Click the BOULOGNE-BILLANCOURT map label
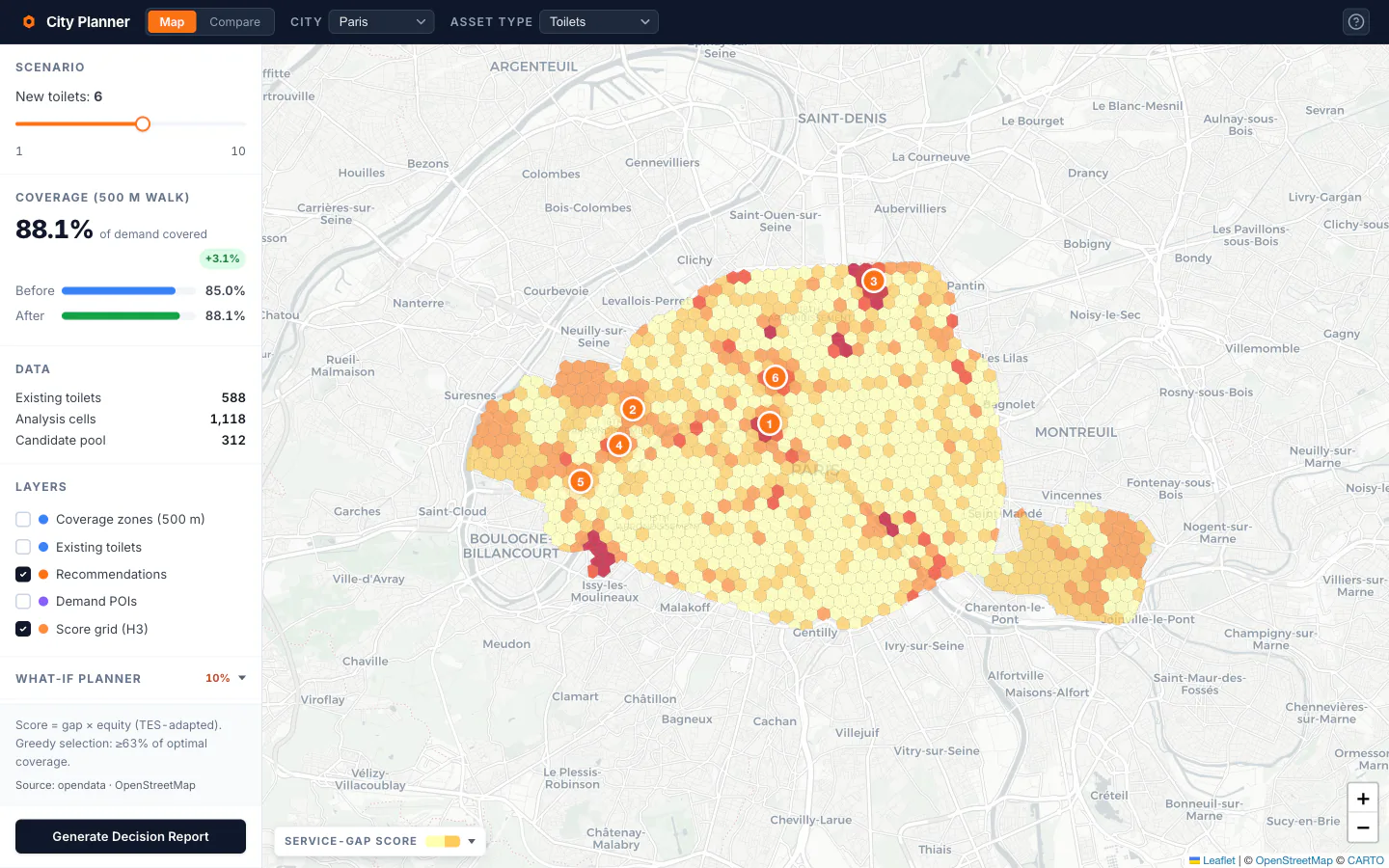Image resolution: width=1389 pixels, height=868 pixels. [511, 546]
